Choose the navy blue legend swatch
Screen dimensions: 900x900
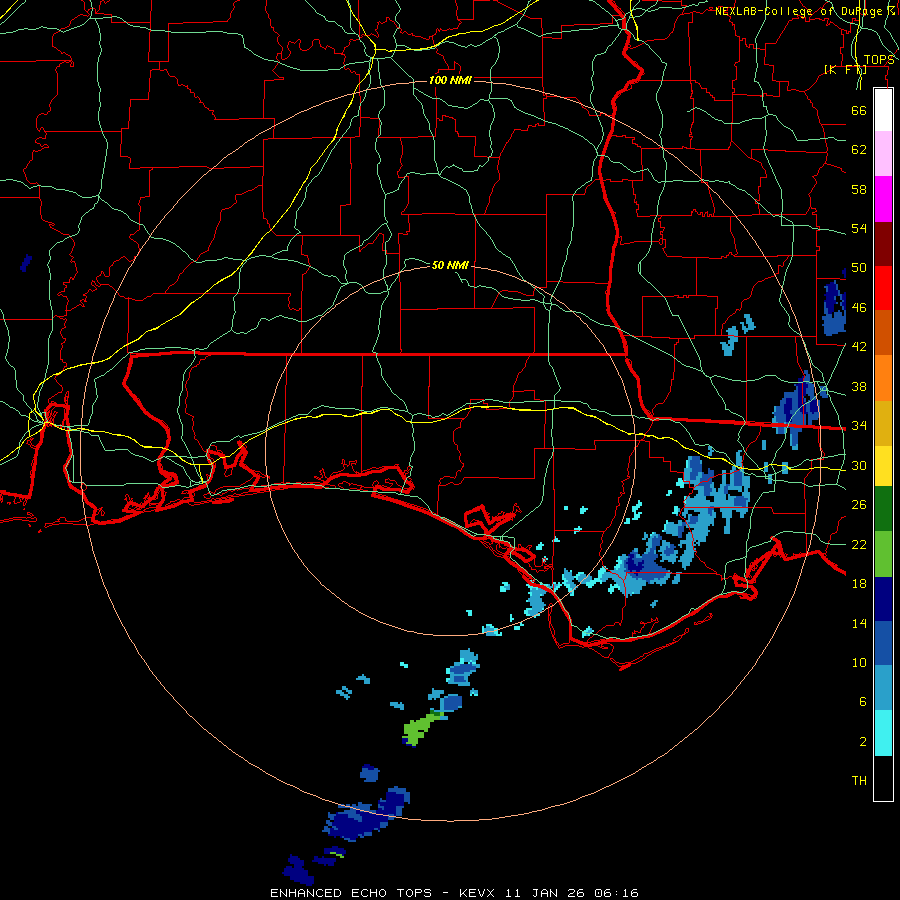(x=883, y=599)
